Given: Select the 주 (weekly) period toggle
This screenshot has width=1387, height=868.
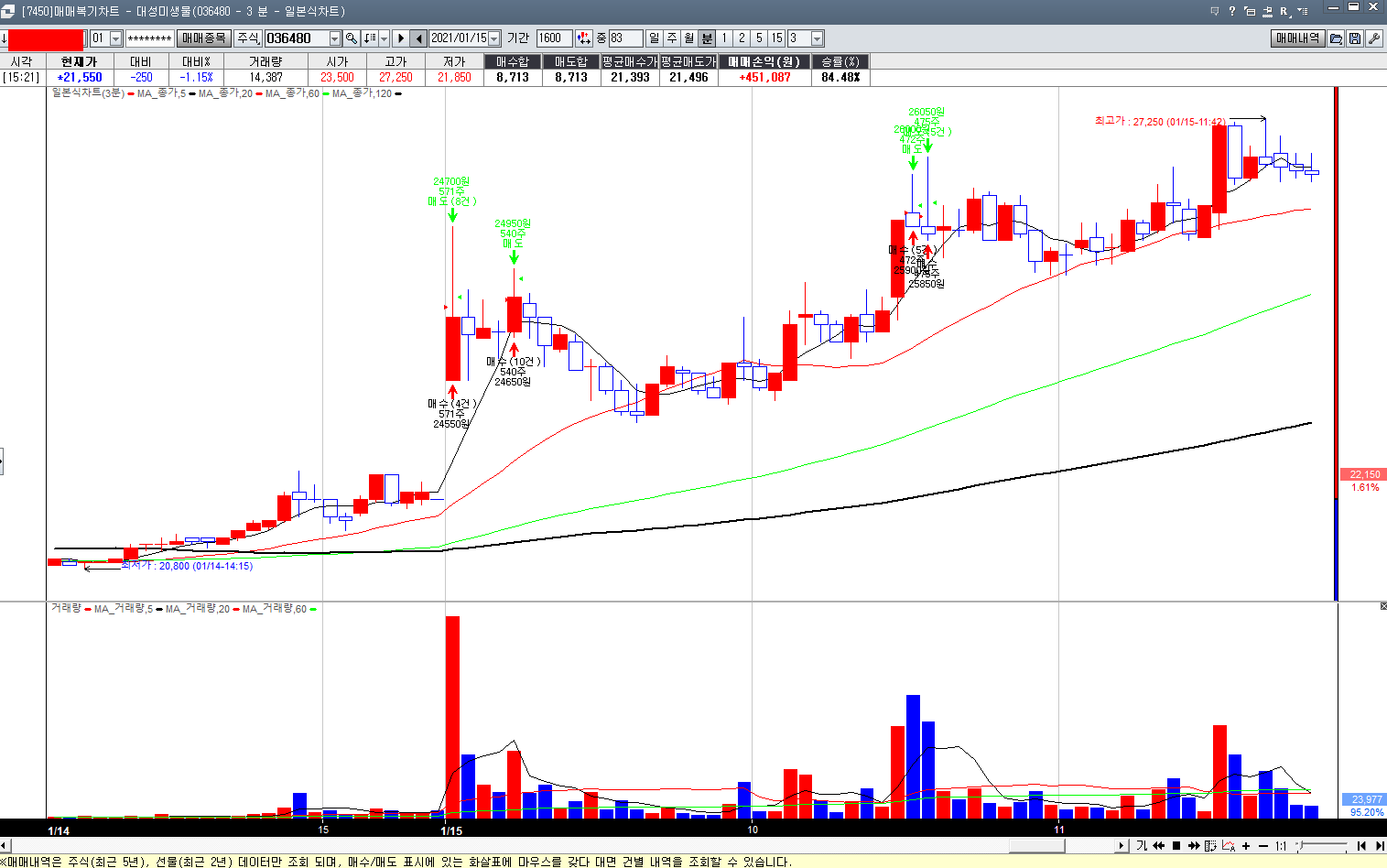Looking at the screenshot, I should pos(671,38).
